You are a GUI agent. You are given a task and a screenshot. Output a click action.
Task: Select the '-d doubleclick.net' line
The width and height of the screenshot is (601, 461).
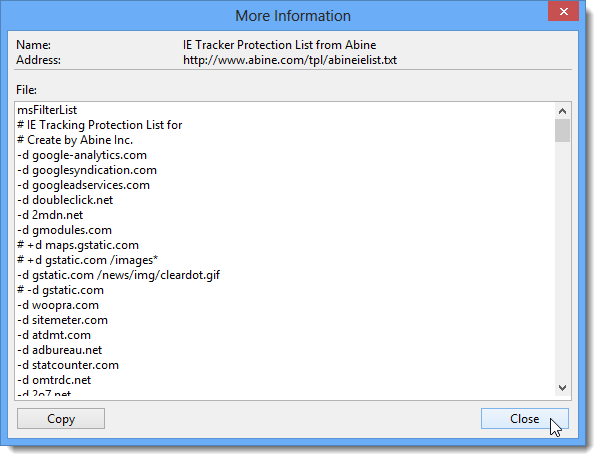[65, 200]
